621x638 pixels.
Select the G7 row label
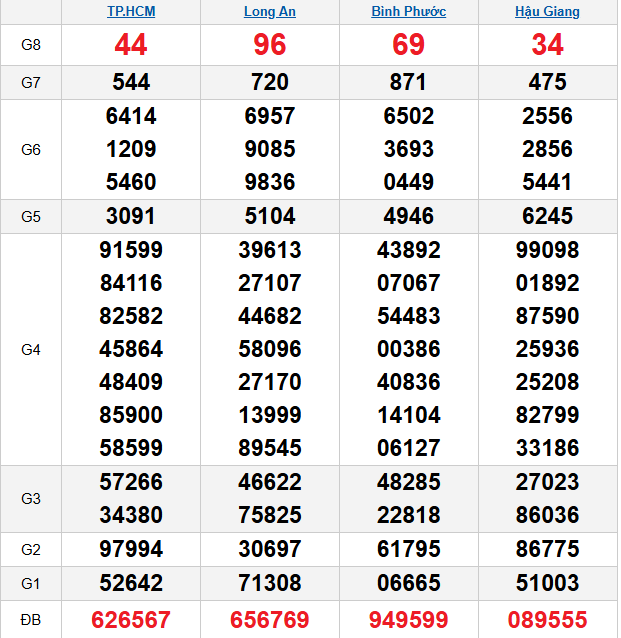(31, 82)
